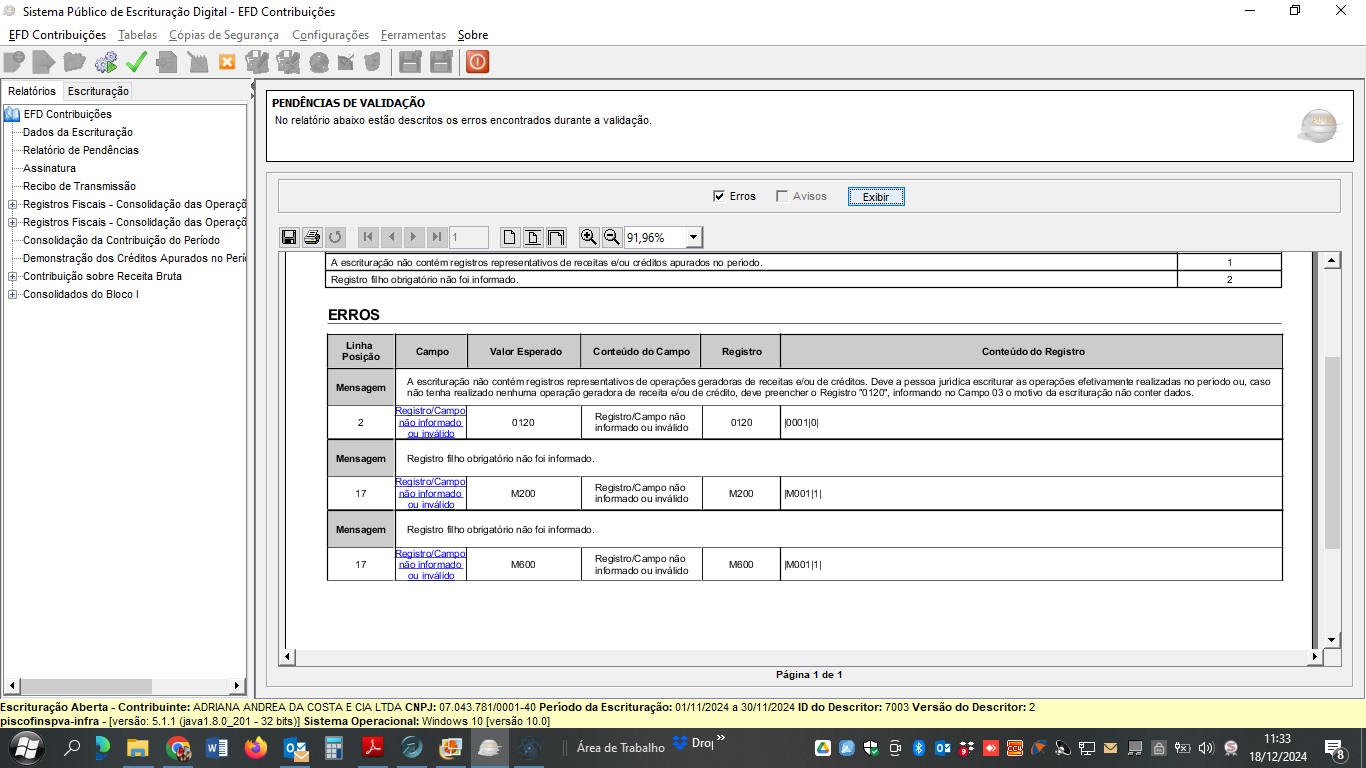Expand the first Registros Fiscais tree node
Viewport: 1366px width, 768px height.
coord(12,204)
